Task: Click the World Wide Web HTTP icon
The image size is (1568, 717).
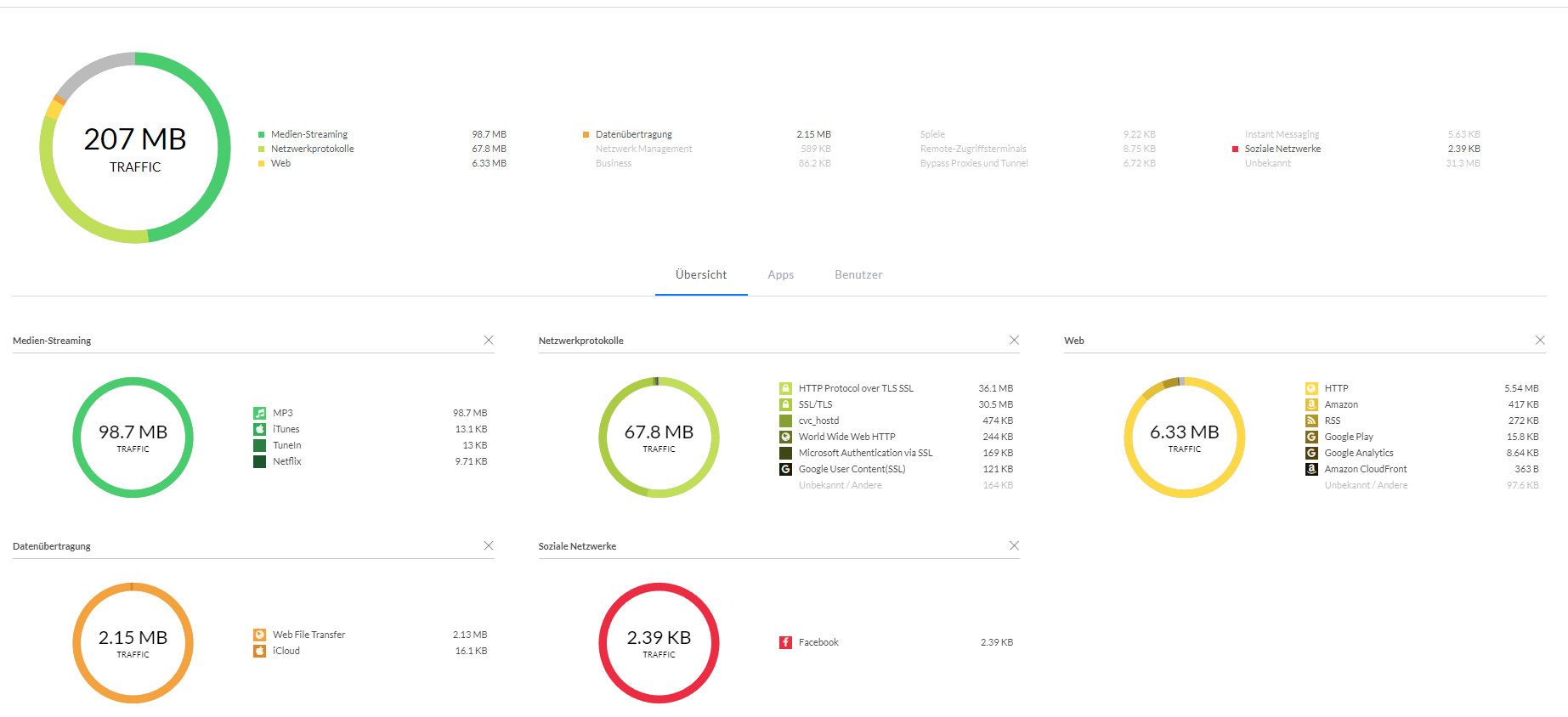Action: [785, 437]
